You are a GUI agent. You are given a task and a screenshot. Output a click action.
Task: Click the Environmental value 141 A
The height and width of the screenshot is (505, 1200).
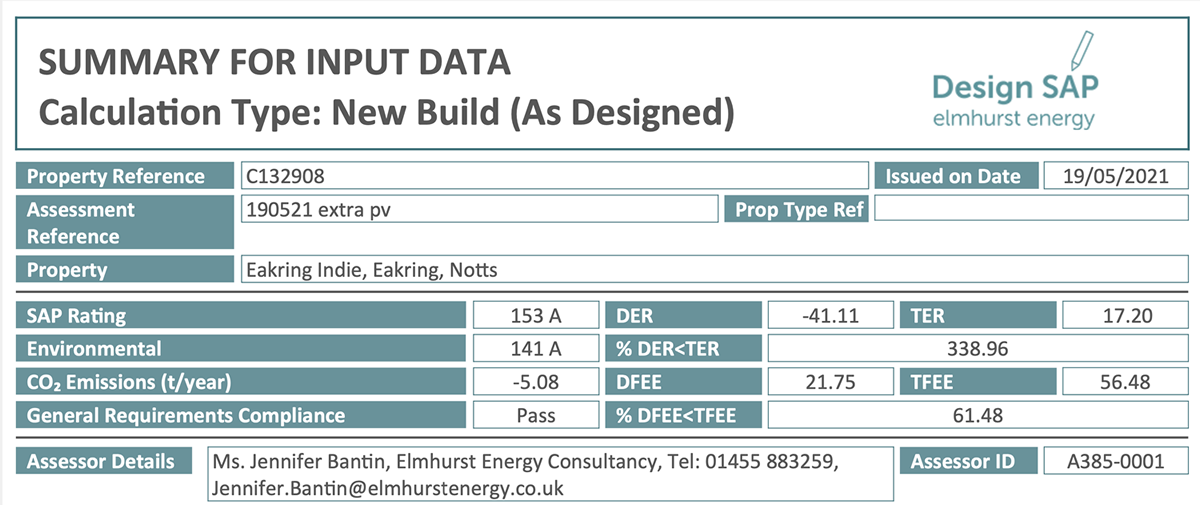pos(536,349)
